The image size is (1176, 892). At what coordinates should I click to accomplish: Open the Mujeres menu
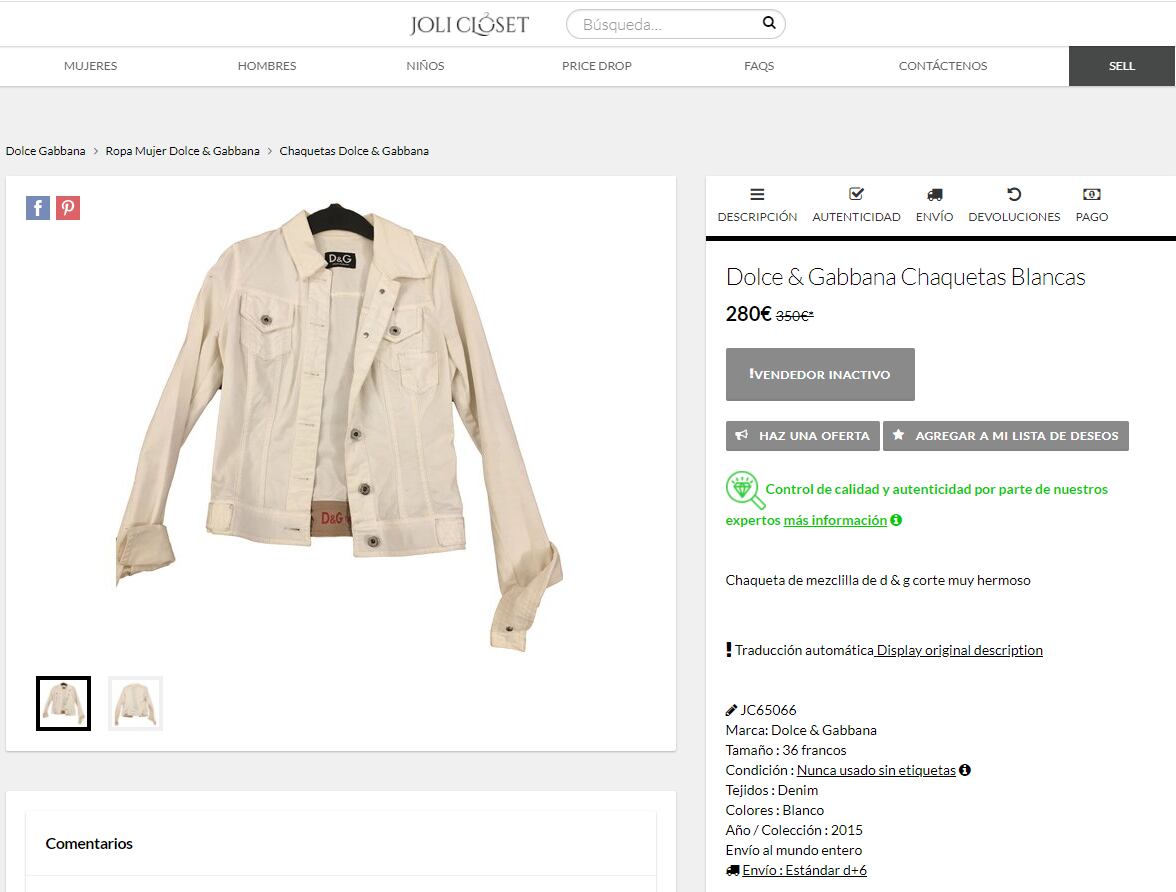90,66
